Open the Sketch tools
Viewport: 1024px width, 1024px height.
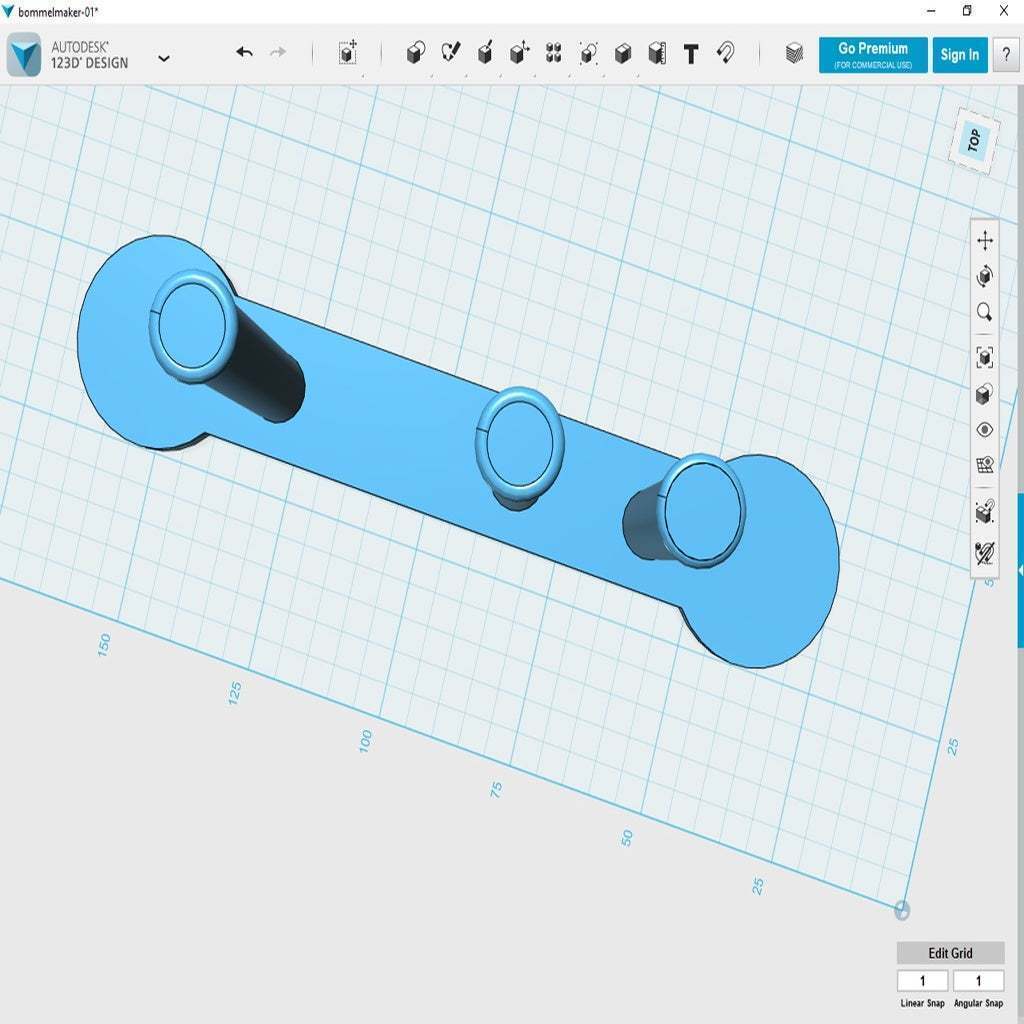tap(451, 52)
